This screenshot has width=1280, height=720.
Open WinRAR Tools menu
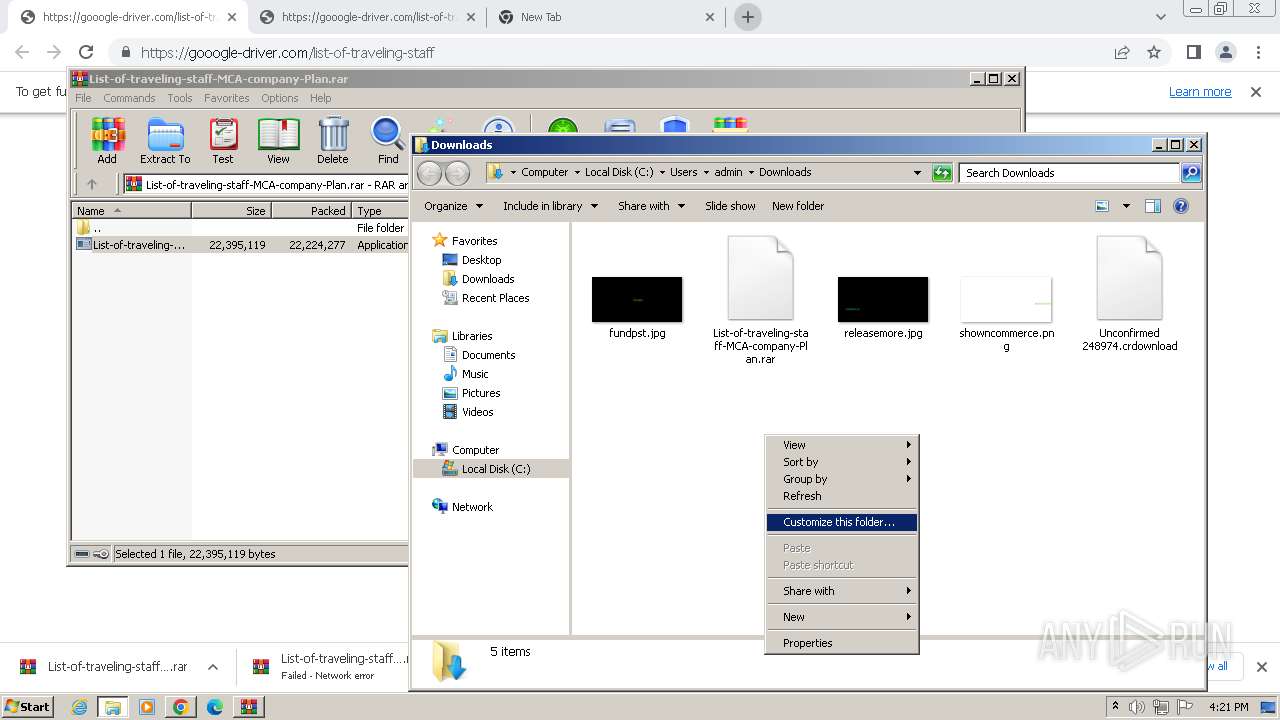click(x=180, y=98)
